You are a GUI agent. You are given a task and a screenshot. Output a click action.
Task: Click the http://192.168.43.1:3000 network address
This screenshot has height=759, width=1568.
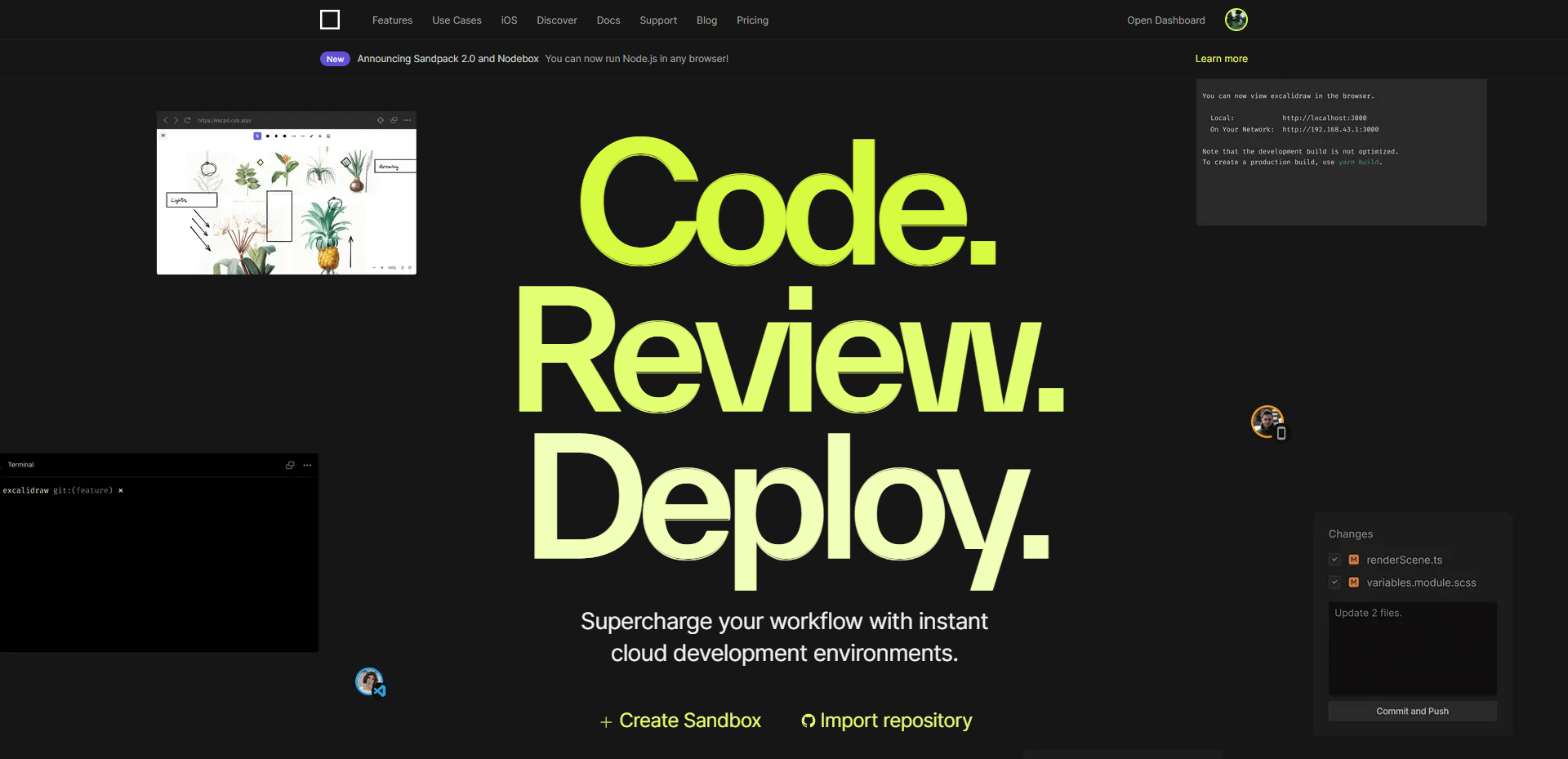pyautogui.click(x=1330, y=130)
